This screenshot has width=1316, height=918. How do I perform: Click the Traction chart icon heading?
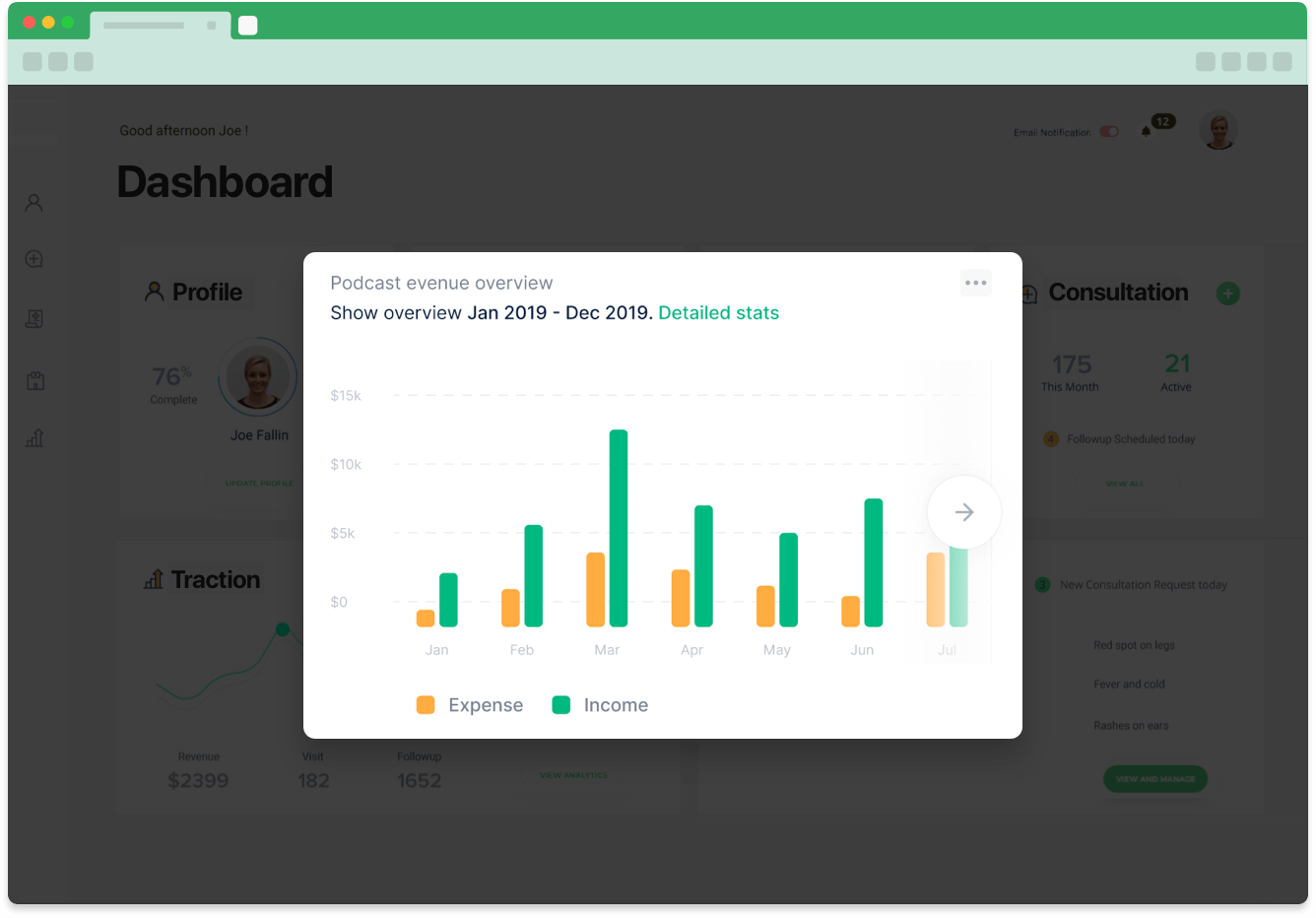[x=154, y=579]
